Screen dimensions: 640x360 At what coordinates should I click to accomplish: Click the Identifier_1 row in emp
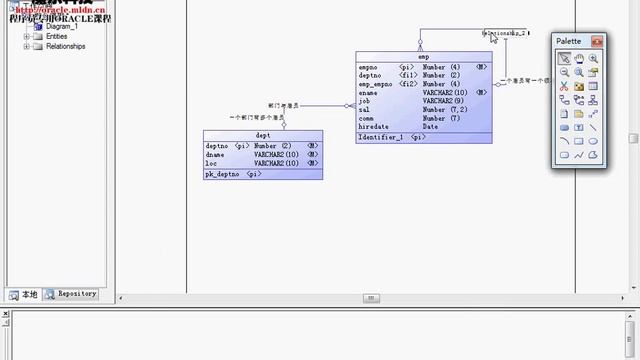click(x=424, y=138)
